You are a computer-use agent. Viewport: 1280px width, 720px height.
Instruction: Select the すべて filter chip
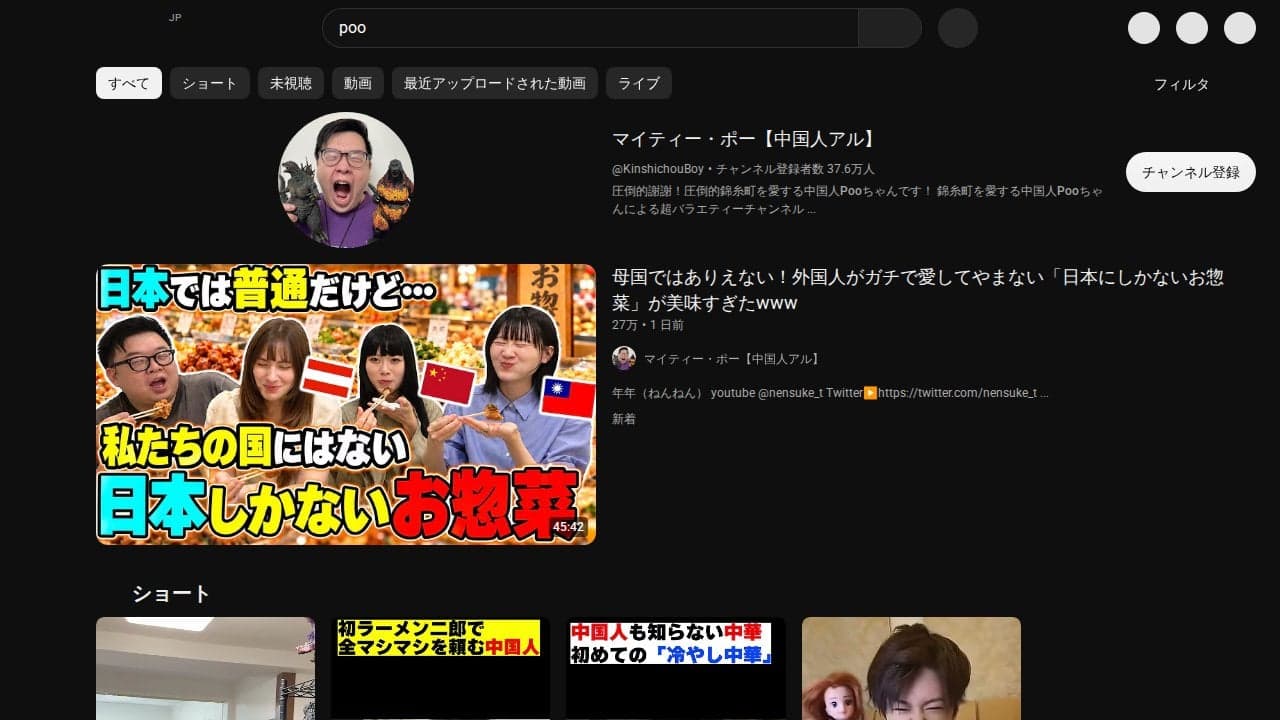[129, 83]
